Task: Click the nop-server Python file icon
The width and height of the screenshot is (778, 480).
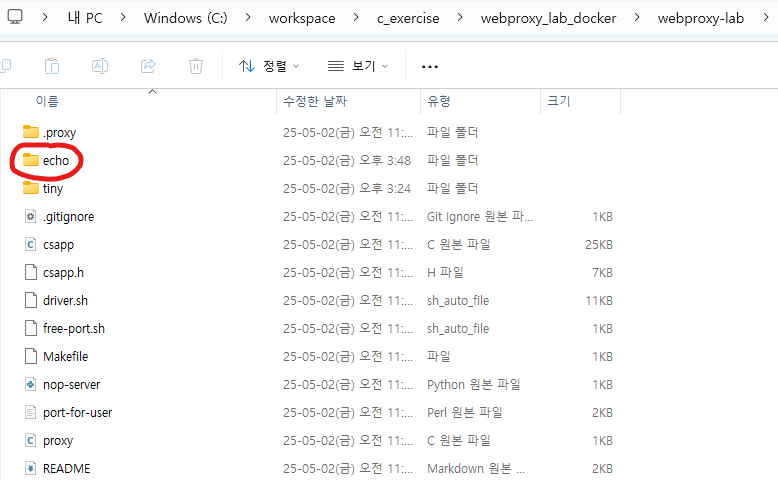Action: (31, 385)
